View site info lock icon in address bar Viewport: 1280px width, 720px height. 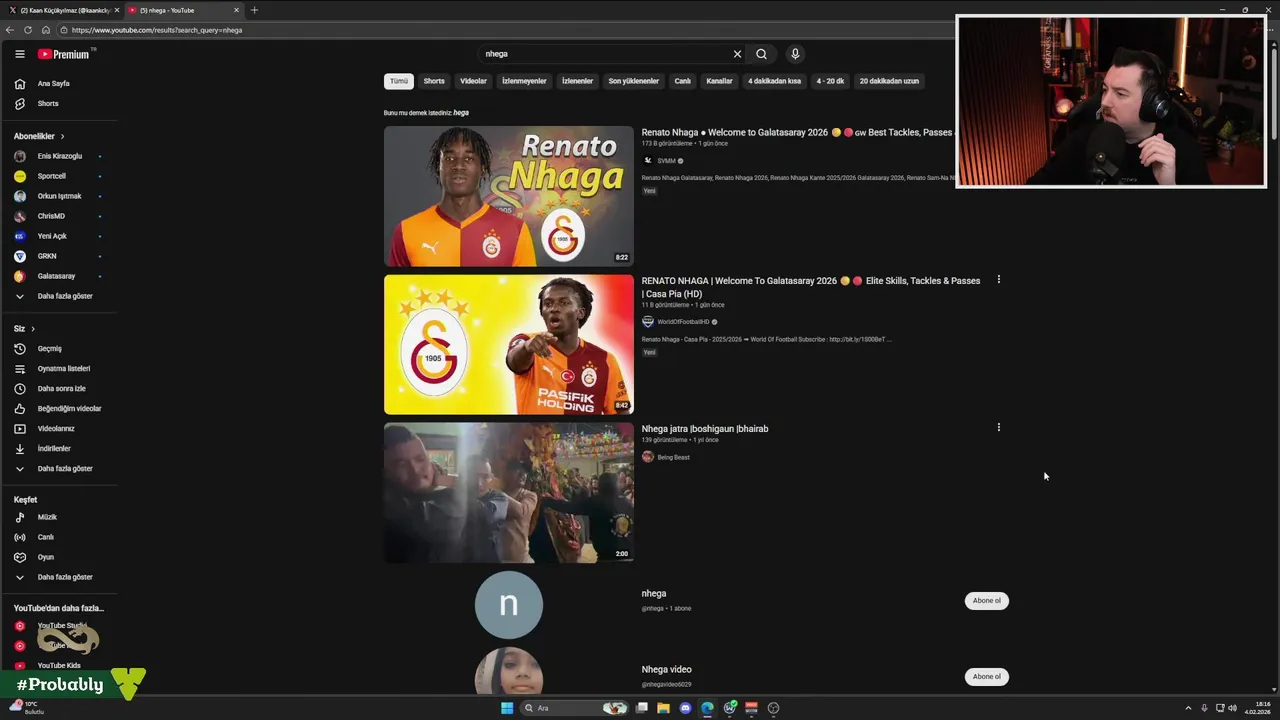tap(64, 30)
